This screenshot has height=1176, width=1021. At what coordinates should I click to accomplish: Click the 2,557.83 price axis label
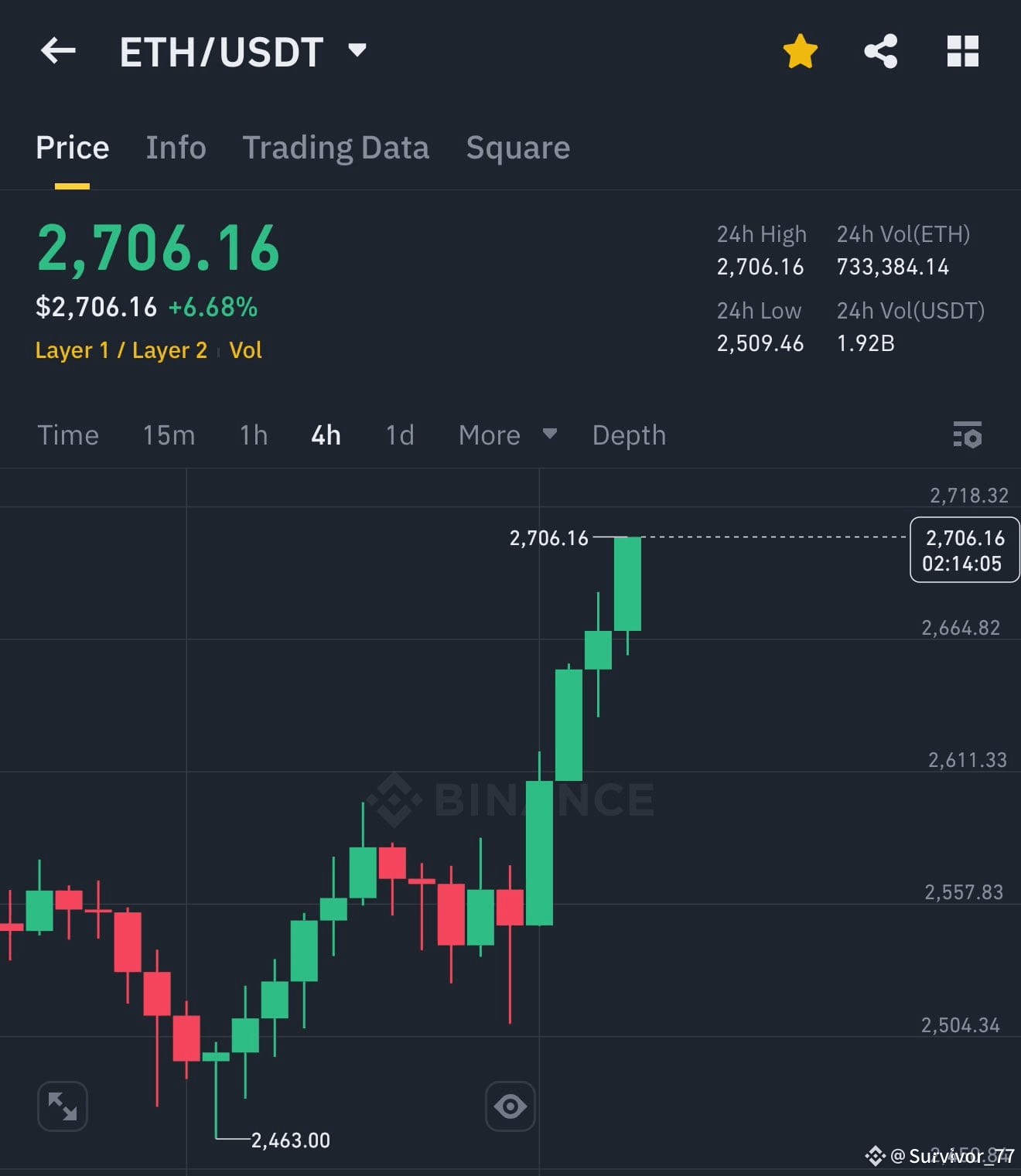pos(964,892)
